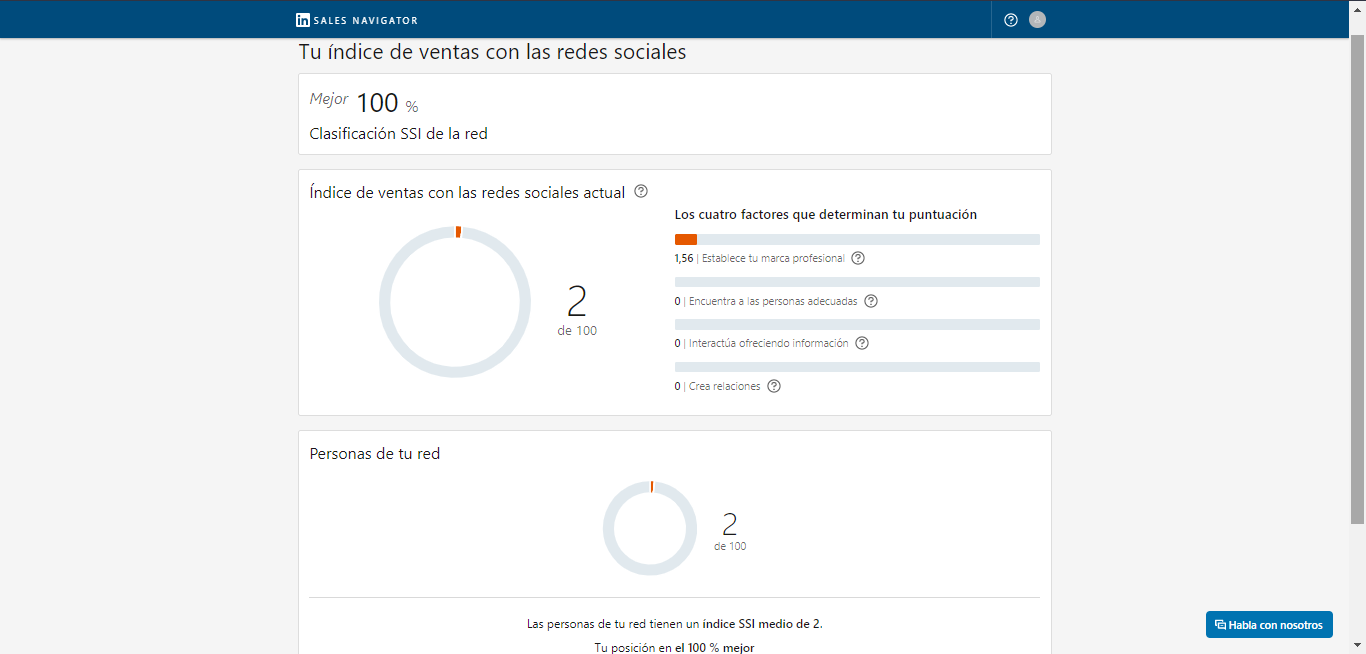This screenshot has width=1366, height=654.
Task: Click the Encuentra a las personas adecuadas bar
Action: tap(857, 282)
